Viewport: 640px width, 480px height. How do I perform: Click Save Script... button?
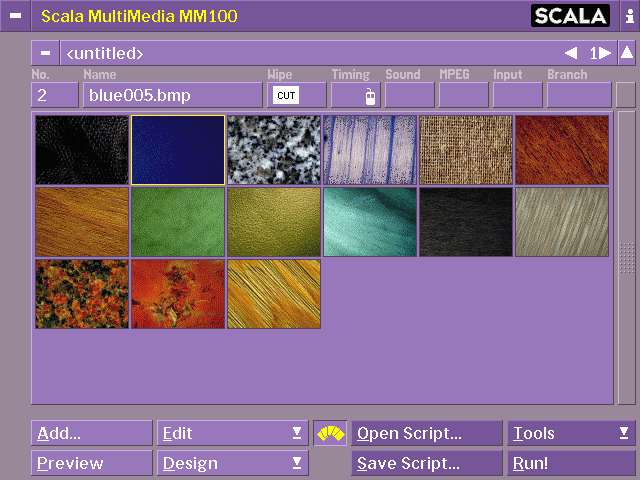pos(427,463)
